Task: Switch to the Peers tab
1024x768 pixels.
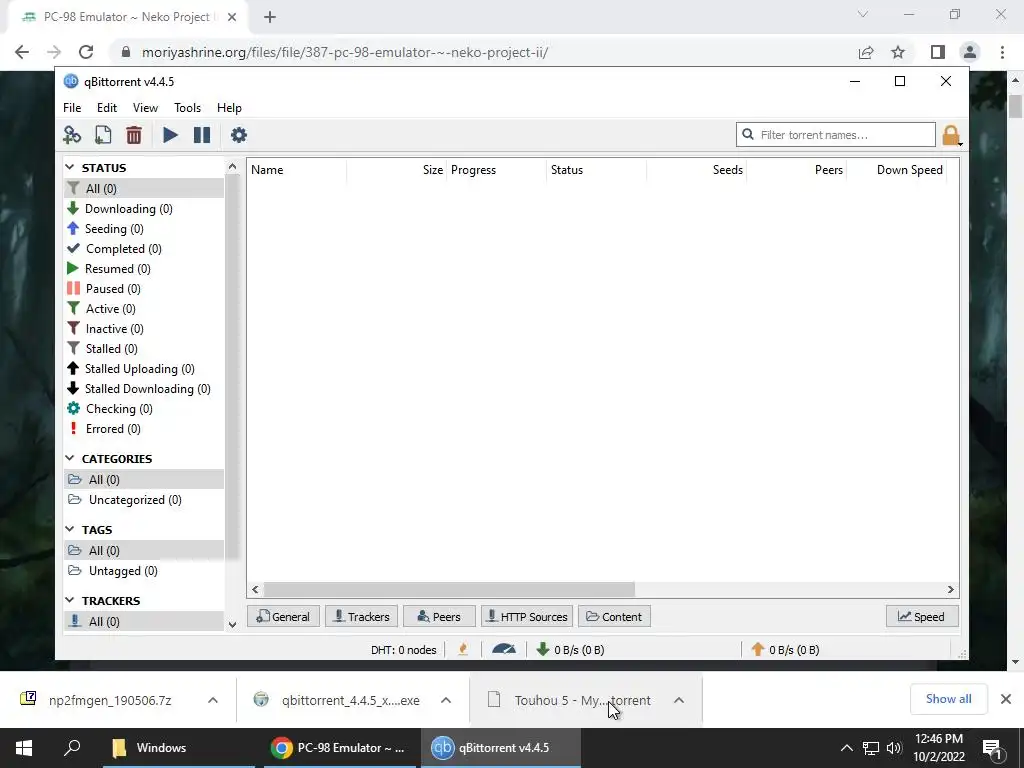Action: pyautogui.click(x=439, y=616)
